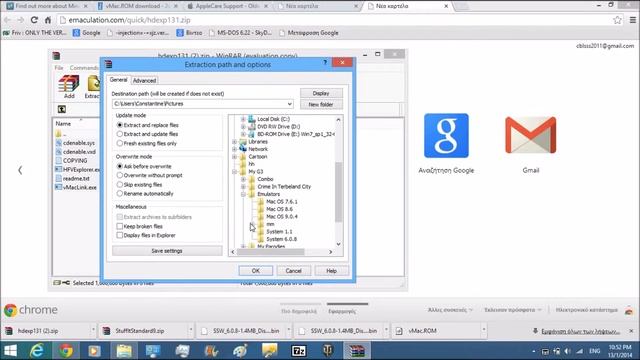The height and width of the screenshot is (360, 640).
Task: Expand the Libraries node
Action: click(x=235, y=142)
